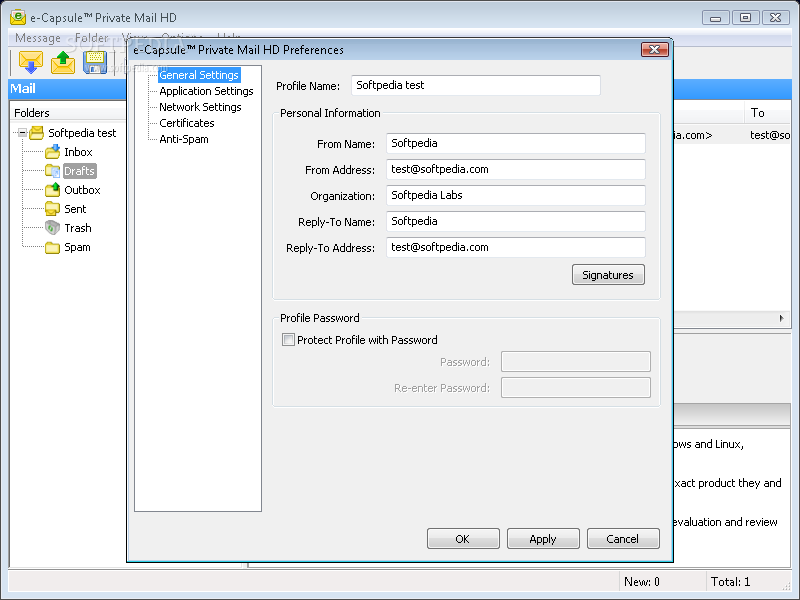Click the Organization field
Image resolution: width=800 pixels, height=600 pixels.
pyautogui.click(x=515, y=195)
